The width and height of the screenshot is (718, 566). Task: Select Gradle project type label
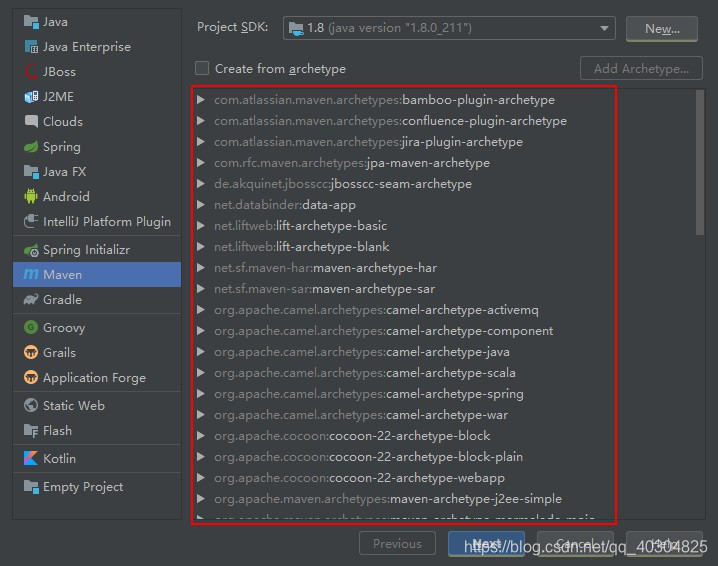62,299
